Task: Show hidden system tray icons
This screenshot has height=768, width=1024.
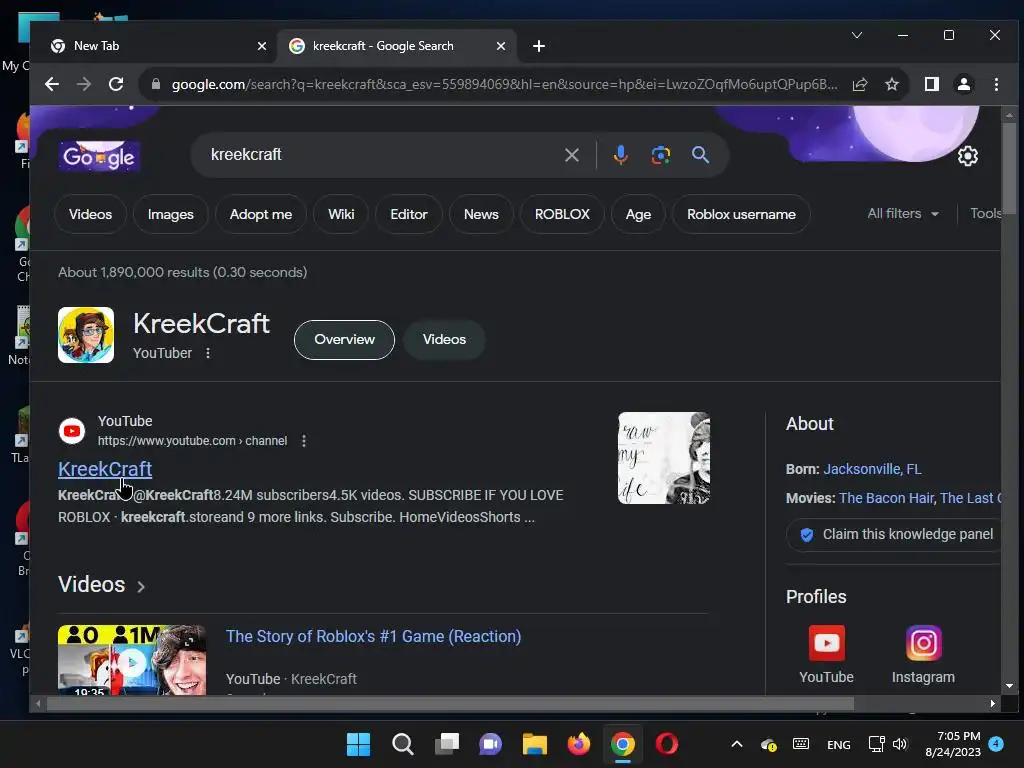Action: (737, 744)
